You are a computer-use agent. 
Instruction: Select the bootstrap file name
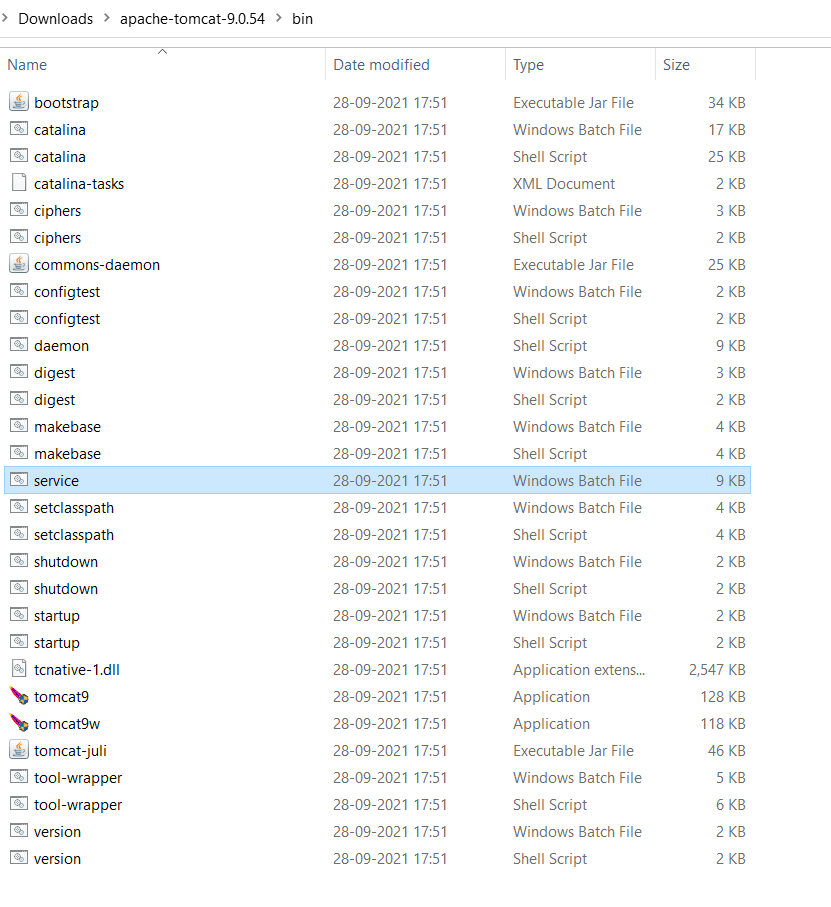(67, 102)
